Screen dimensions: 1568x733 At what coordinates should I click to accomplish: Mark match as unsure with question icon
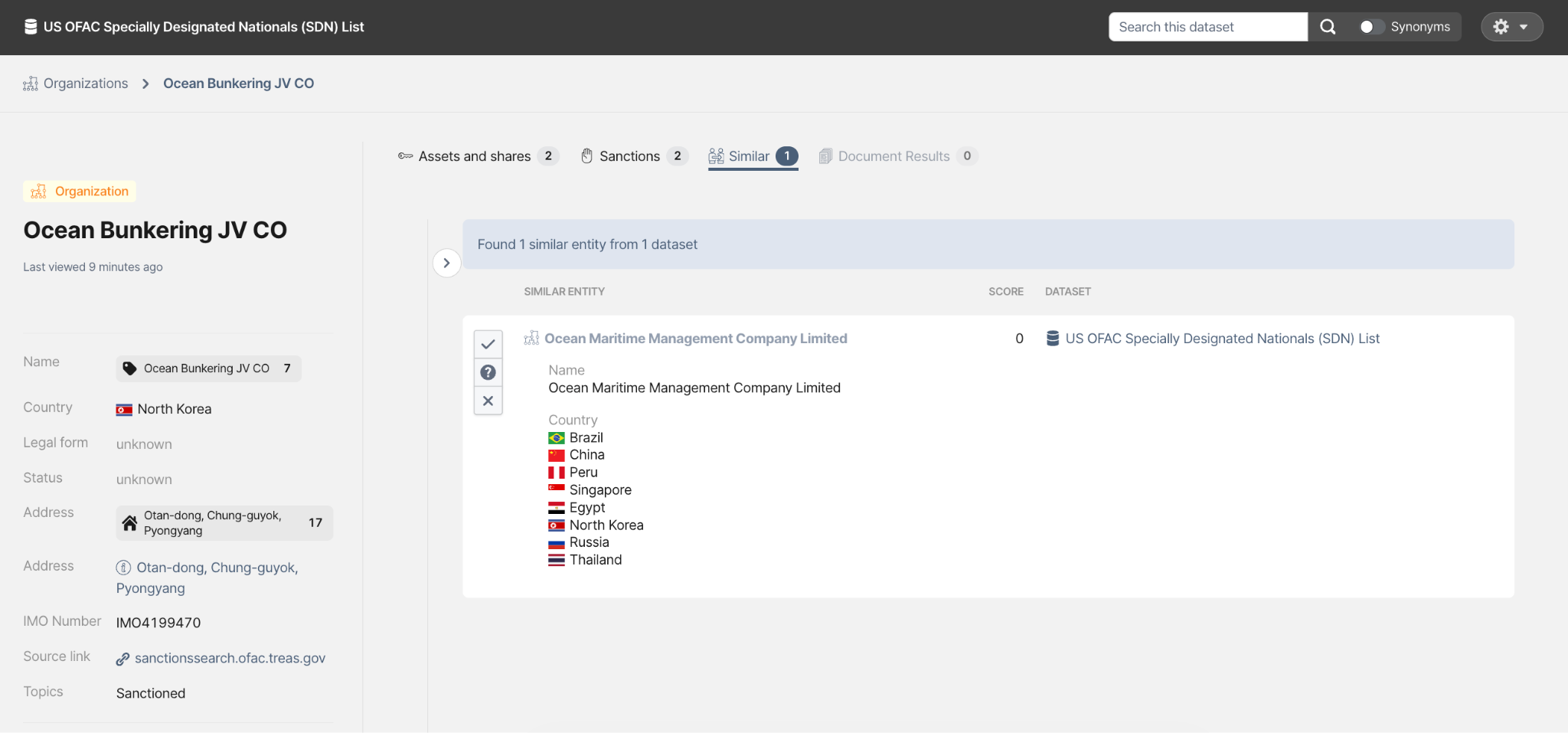[488, 373]
